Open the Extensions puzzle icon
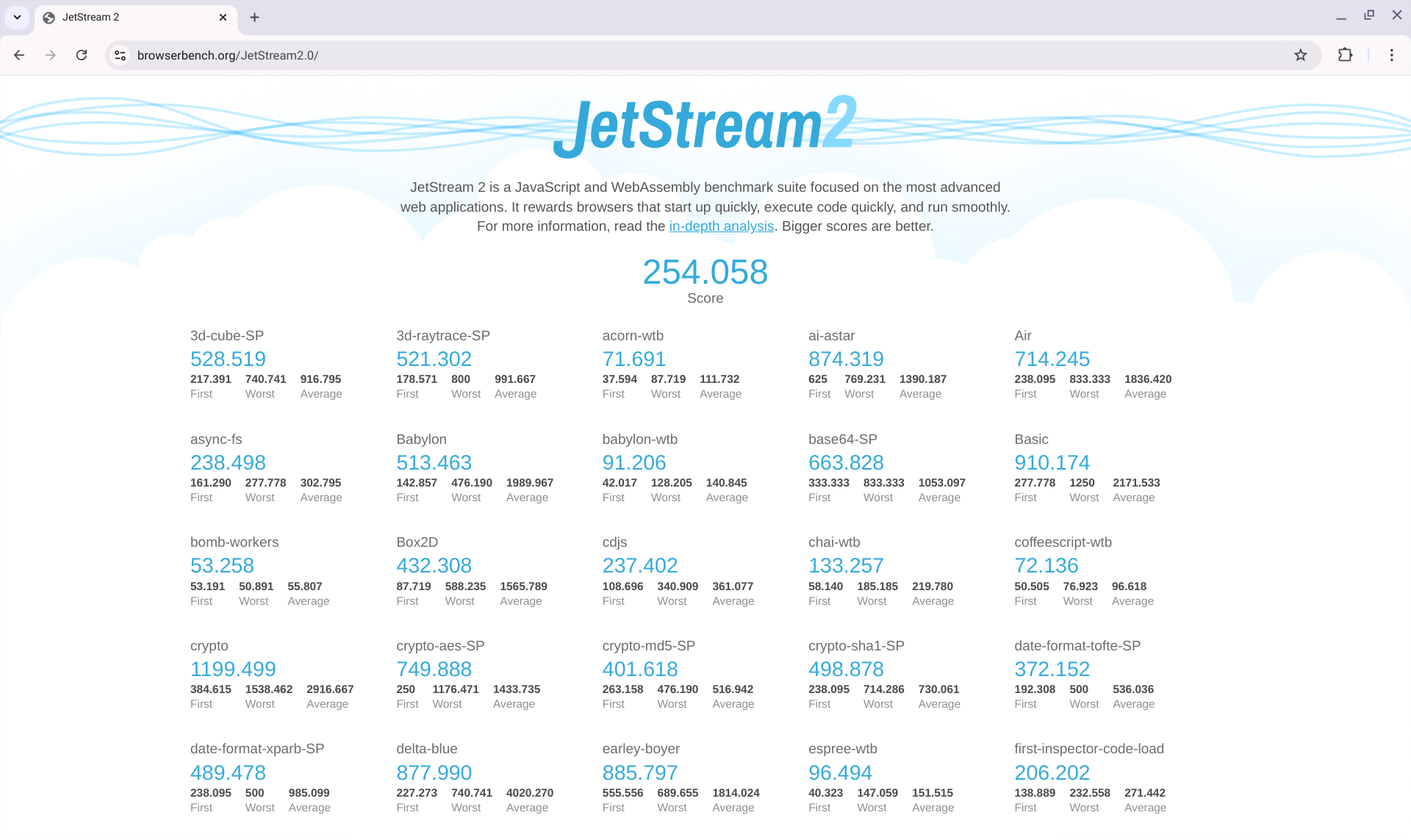1411x840 pixels. coord(1345,55)
